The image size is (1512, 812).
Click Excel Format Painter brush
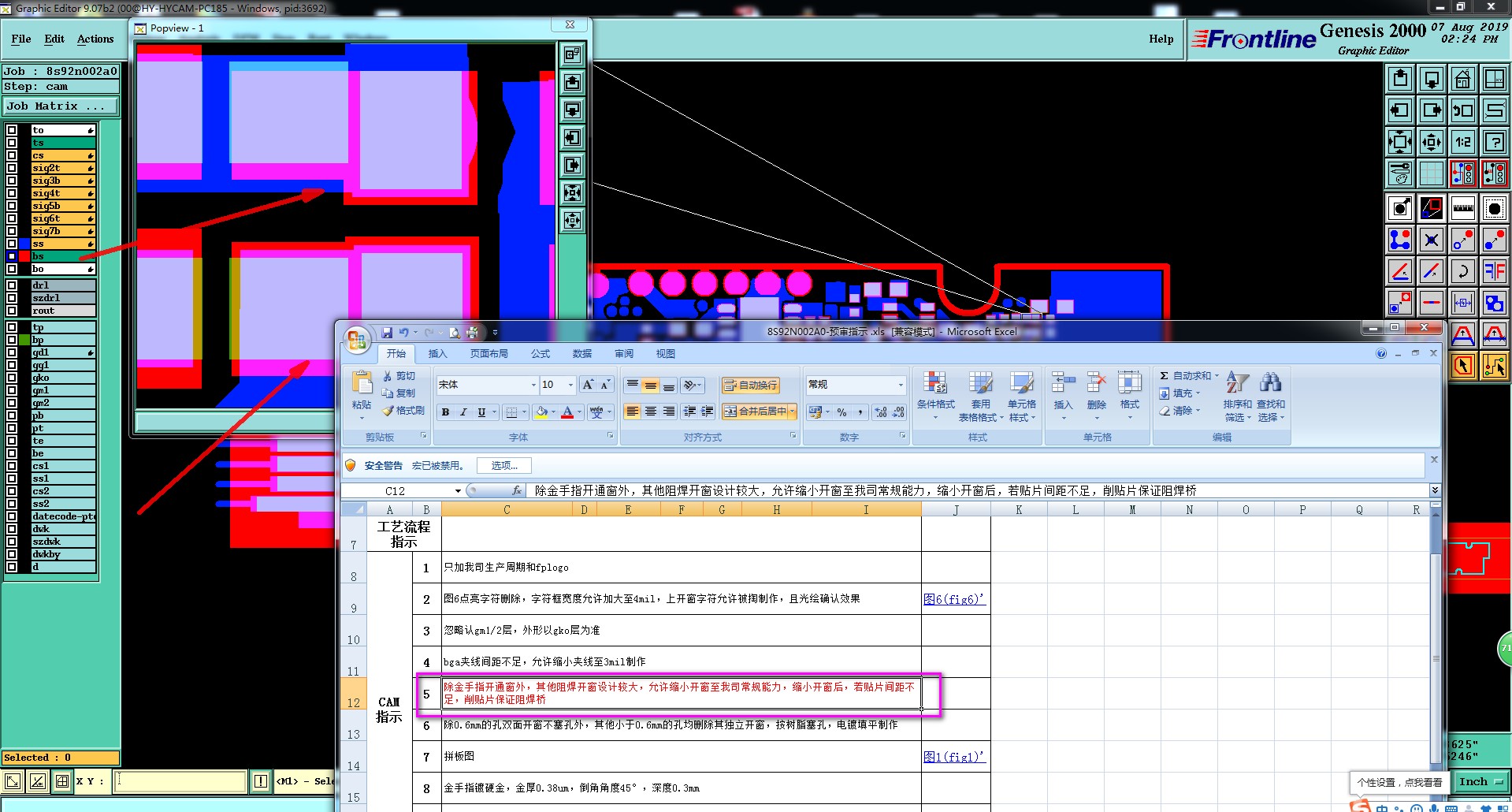403,411
